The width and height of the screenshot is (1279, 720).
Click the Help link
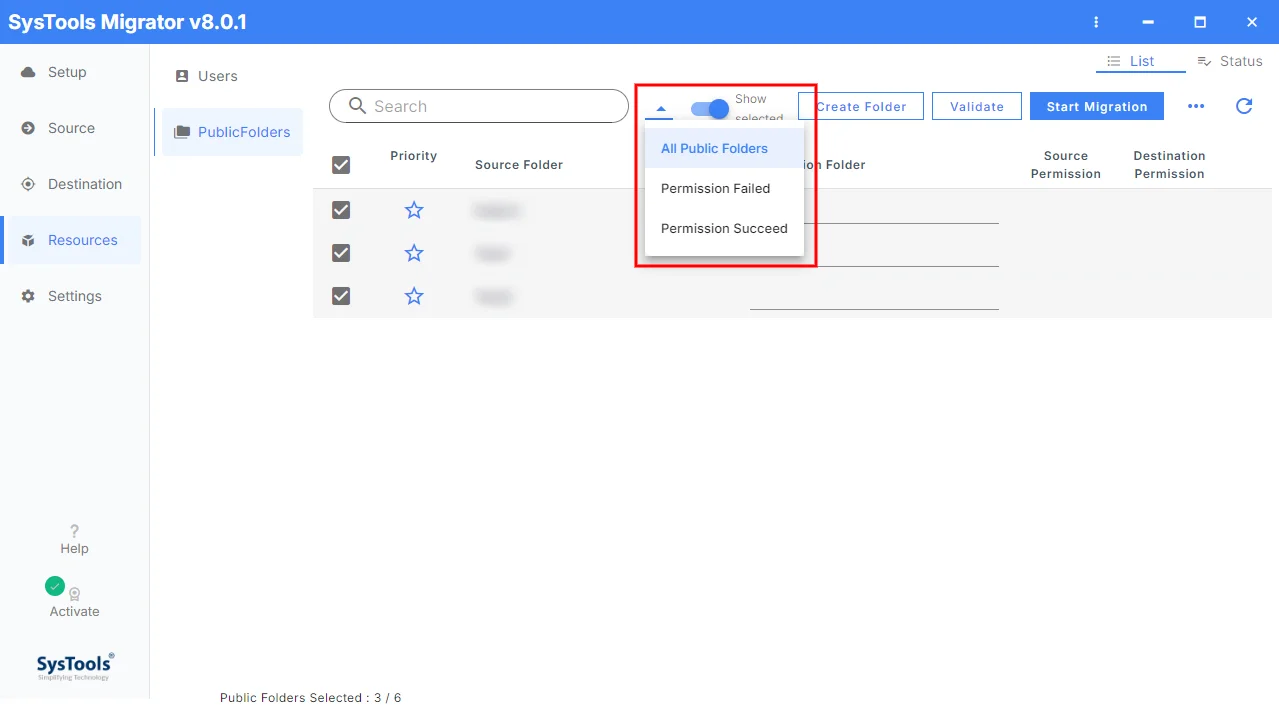(x=74, y=548)
